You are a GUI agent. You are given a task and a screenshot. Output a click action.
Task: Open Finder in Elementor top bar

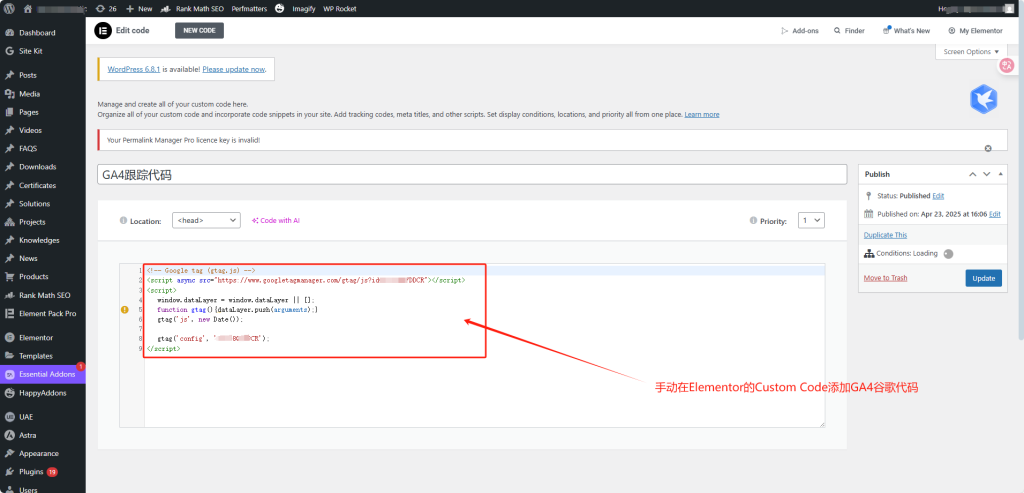[x=849, y=31]
